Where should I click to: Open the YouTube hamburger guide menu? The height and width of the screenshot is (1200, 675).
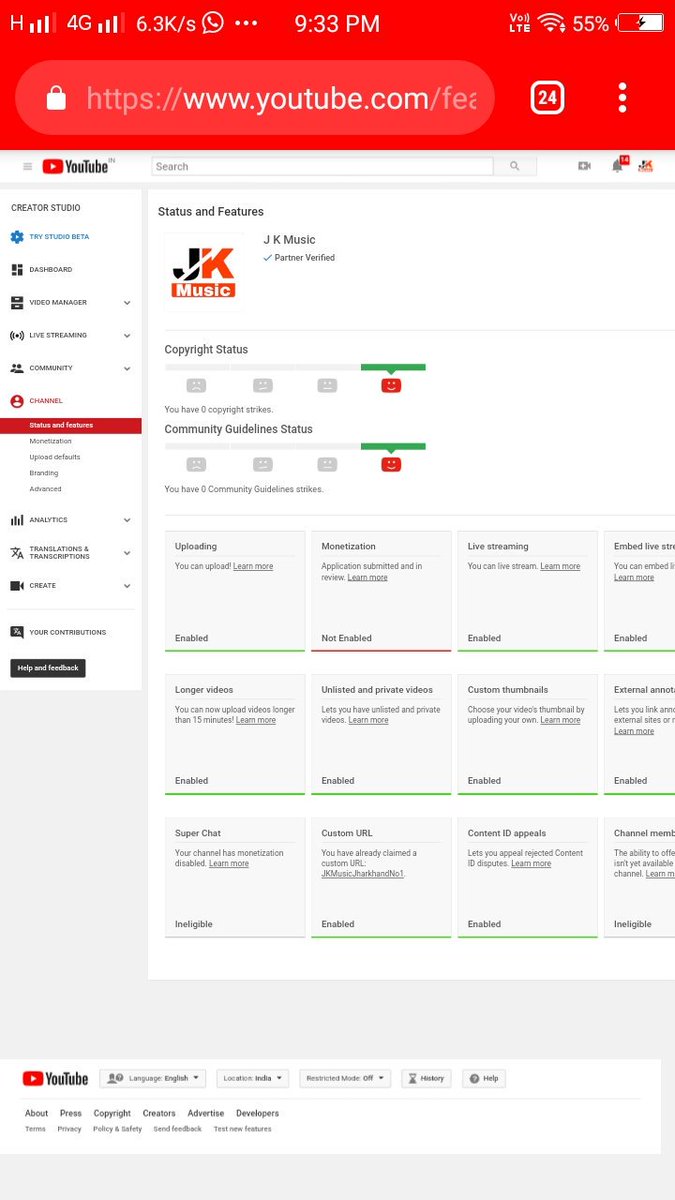click(x=28, y=166)
